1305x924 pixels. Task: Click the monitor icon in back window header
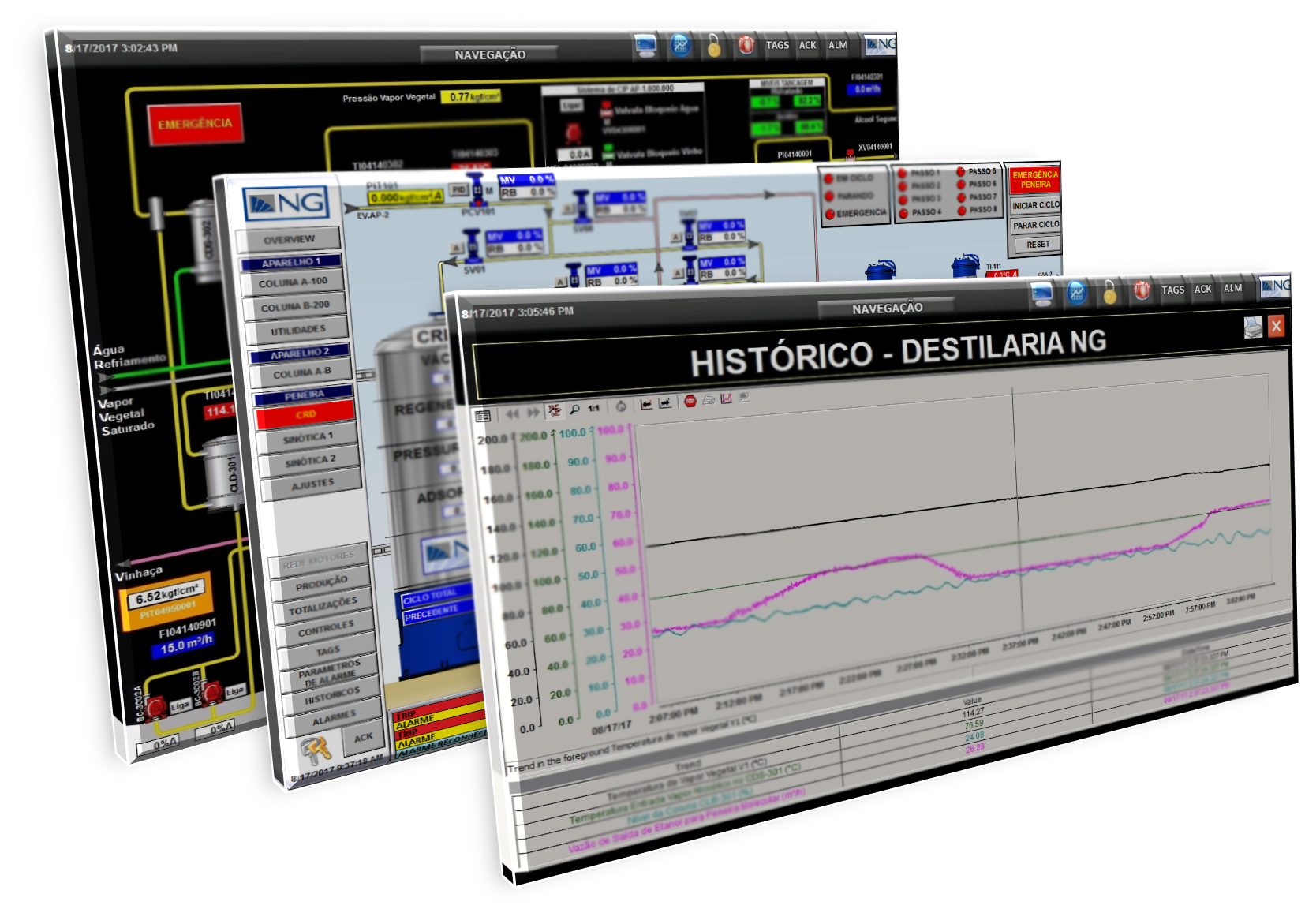click(645, 46)
